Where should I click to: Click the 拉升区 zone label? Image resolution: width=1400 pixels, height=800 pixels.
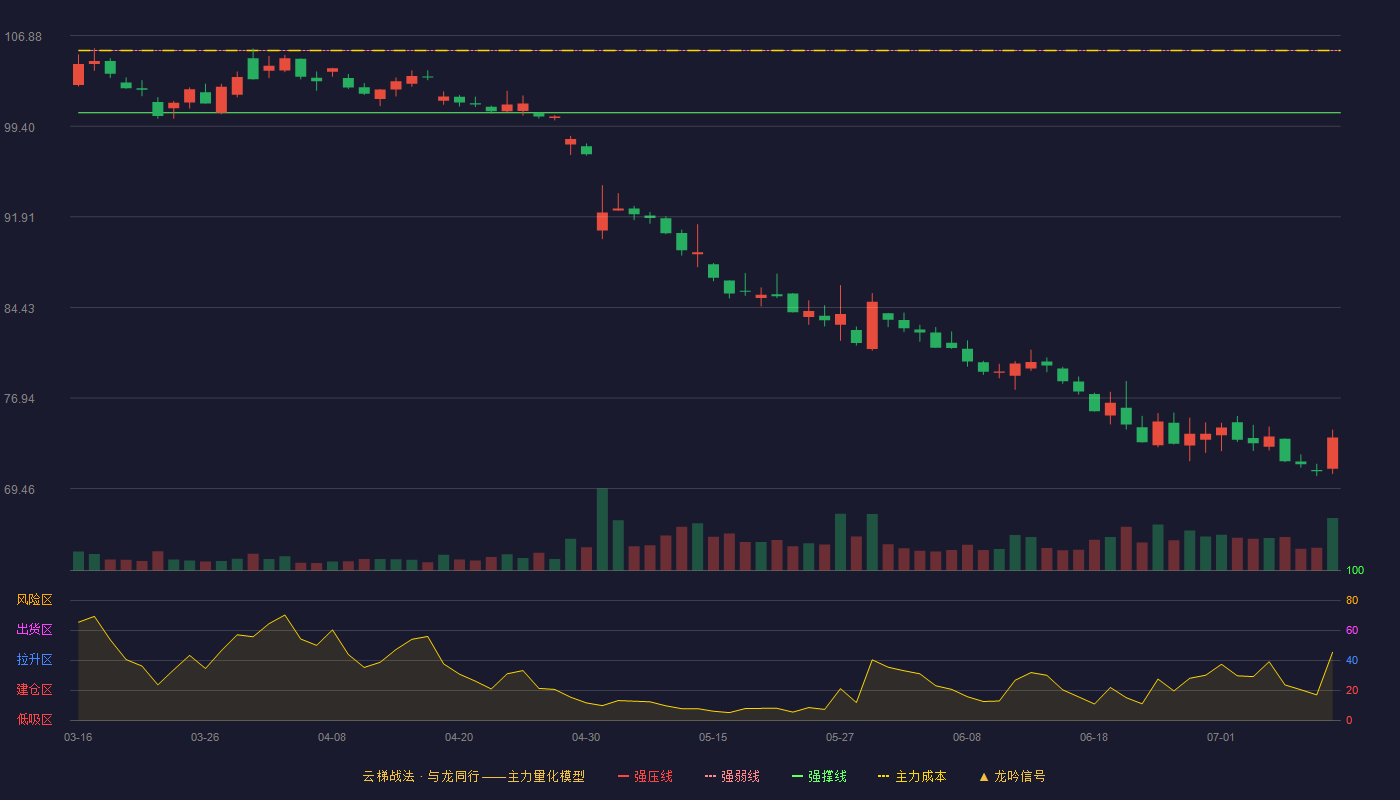(x=34, y=660)
